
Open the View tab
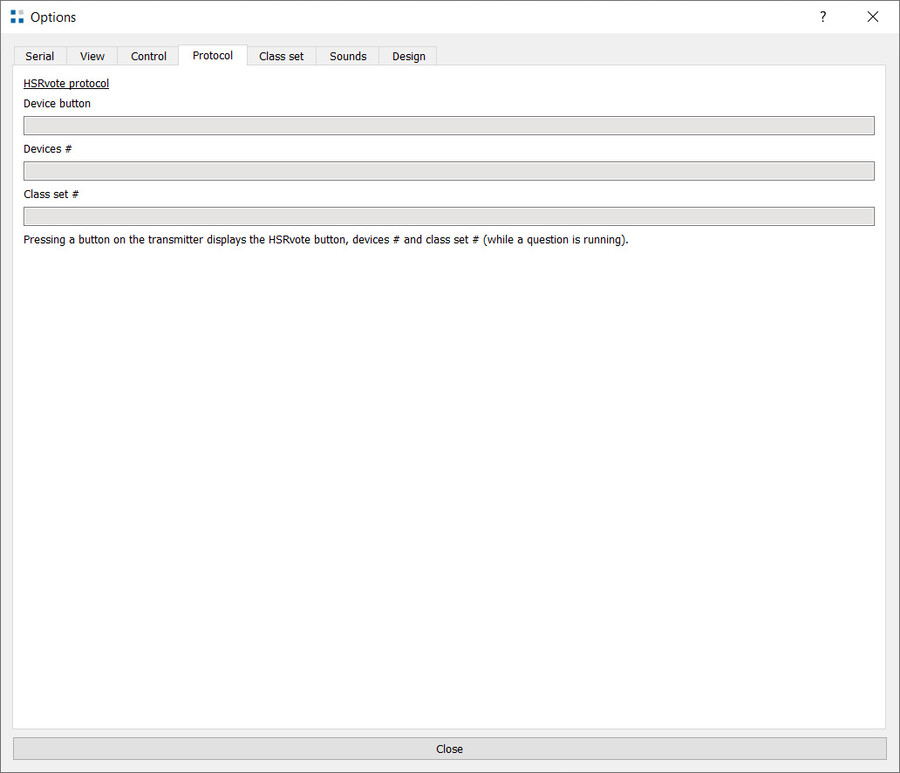point(92,57)
